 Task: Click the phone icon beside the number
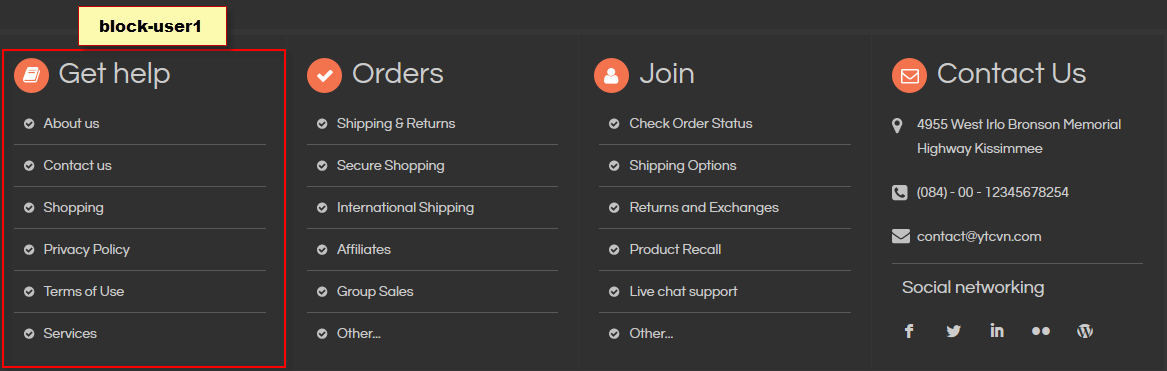coord(900,192)
